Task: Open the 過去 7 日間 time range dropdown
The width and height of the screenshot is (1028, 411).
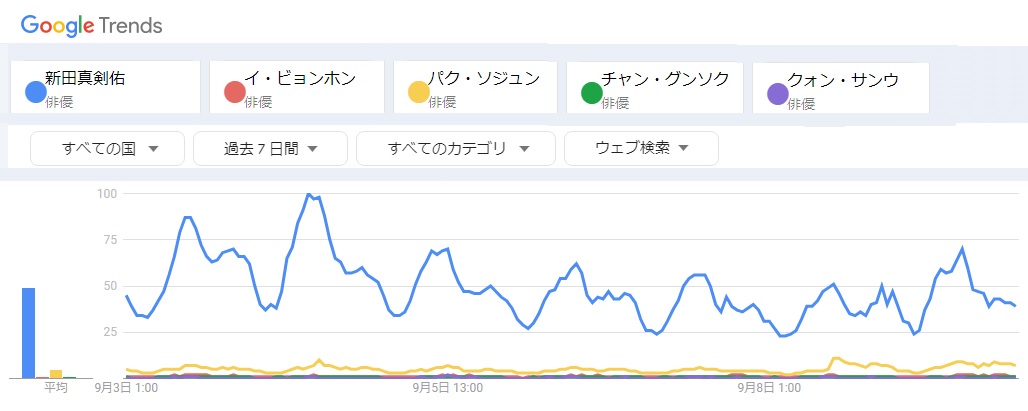Action: point(270,149)
